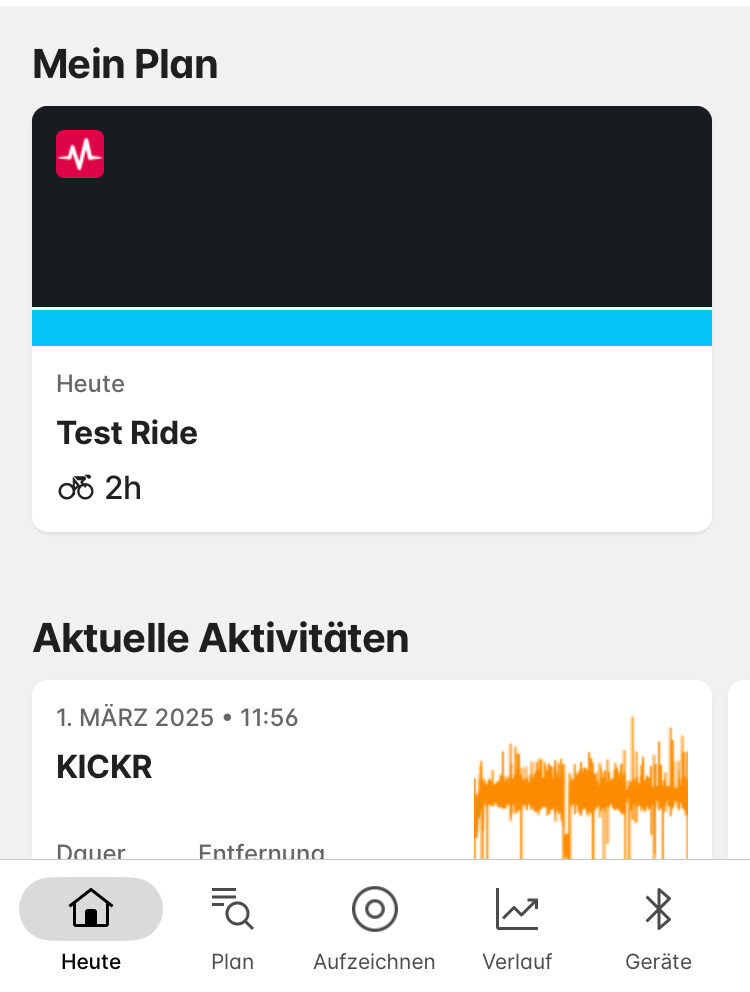
Task: Switch to the Plan tab label
Action: click(232, 962)
